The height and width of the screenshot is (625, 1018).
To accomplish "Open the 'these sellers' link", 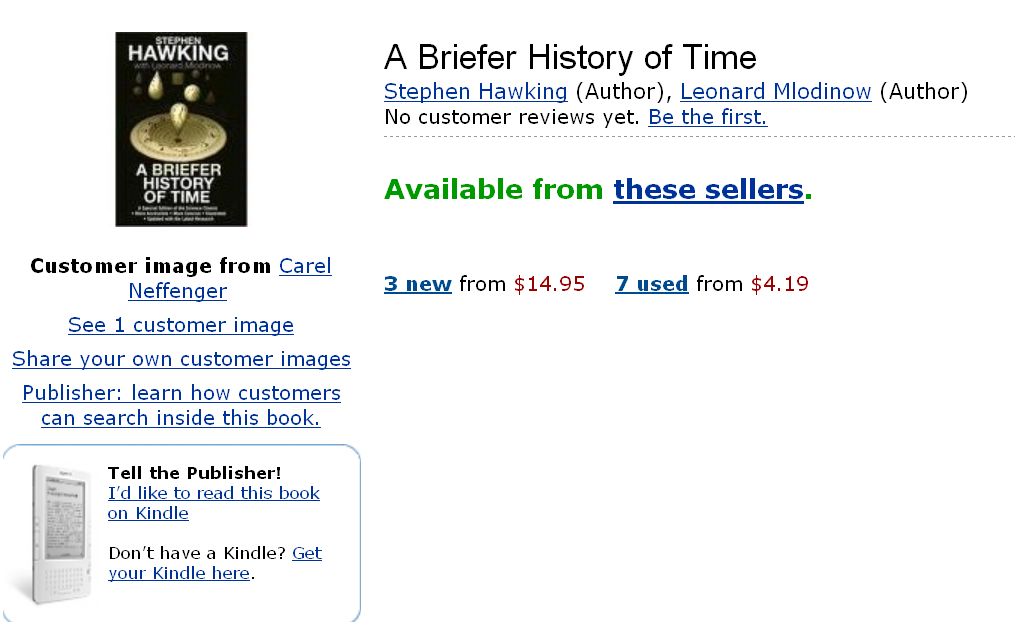I will click(x=708, y=189).
